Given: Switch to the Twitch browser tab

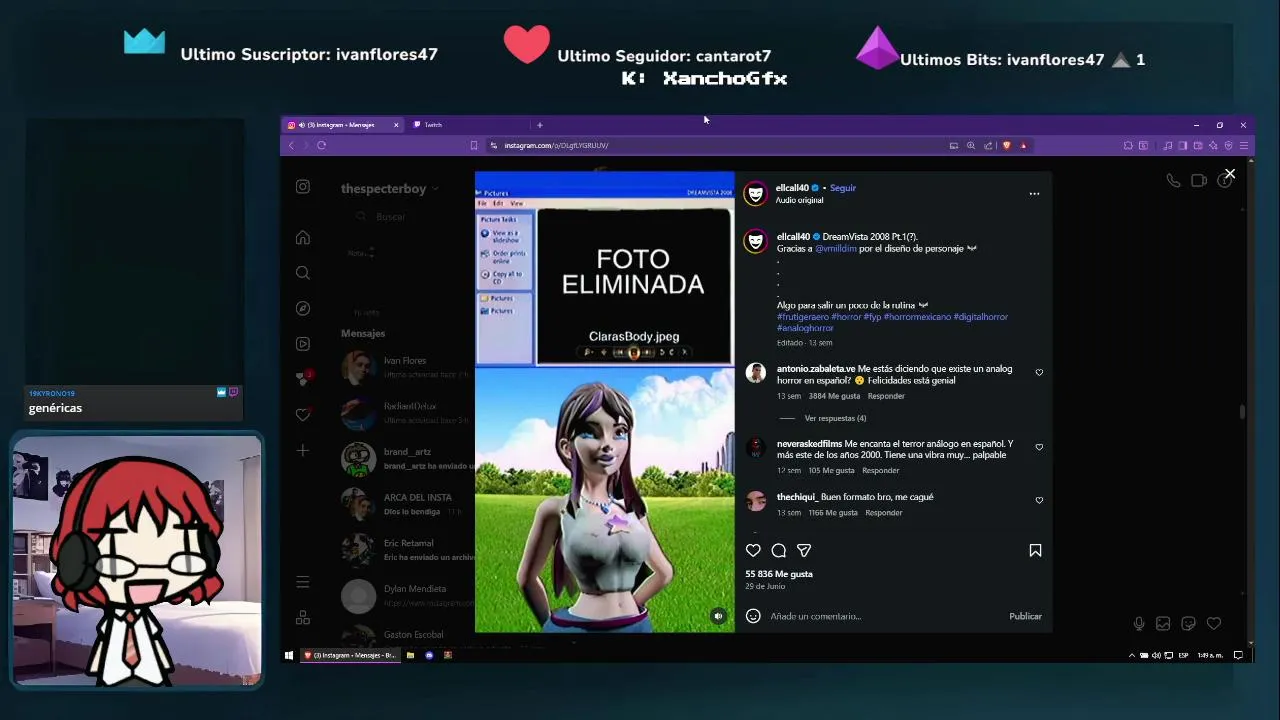Looking at the screenshot, I should [466, 125].
